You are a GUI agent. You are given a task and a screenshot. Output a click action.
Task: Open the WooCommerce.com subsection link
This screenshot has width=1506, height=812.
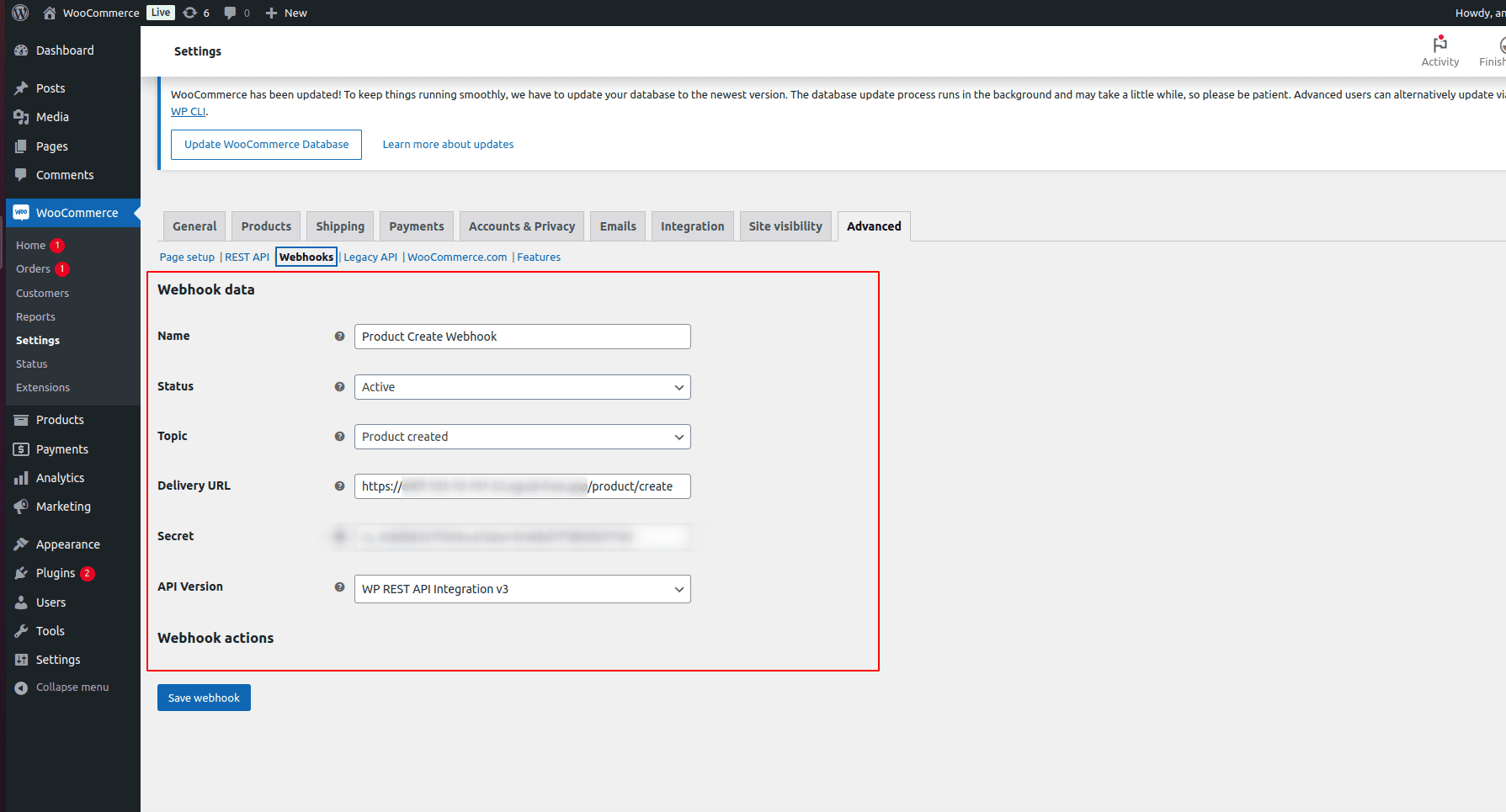(x=457, y=257)
